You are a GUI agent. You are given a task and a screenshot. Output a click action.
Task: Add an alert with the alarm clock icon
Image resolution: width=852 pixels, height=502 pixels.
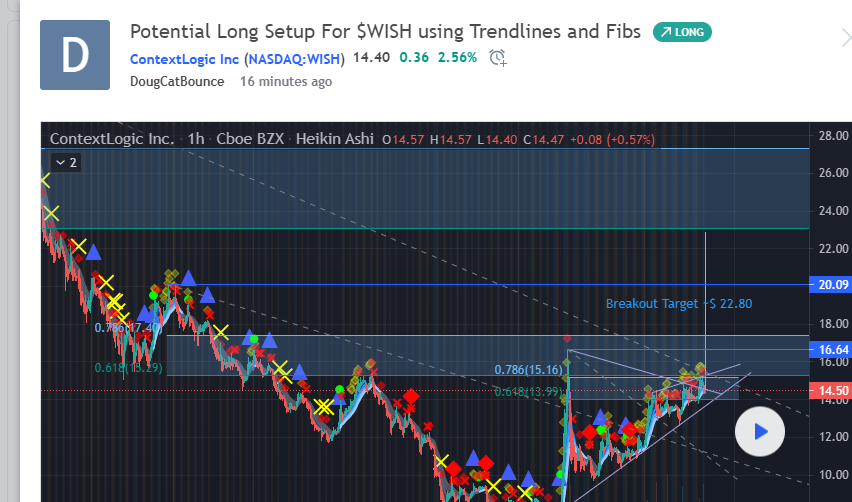(497, 58)
